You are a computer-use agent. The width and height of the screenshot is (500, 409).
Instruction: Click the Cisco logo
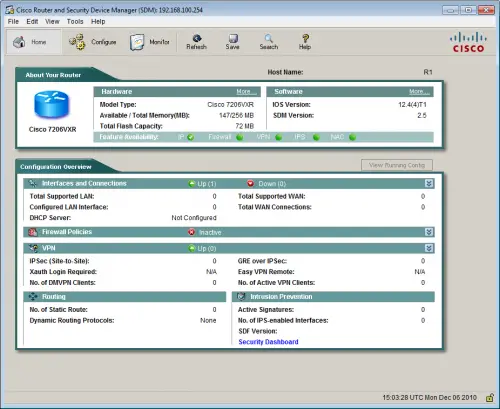pyautogui.click(x=468, y=42)
